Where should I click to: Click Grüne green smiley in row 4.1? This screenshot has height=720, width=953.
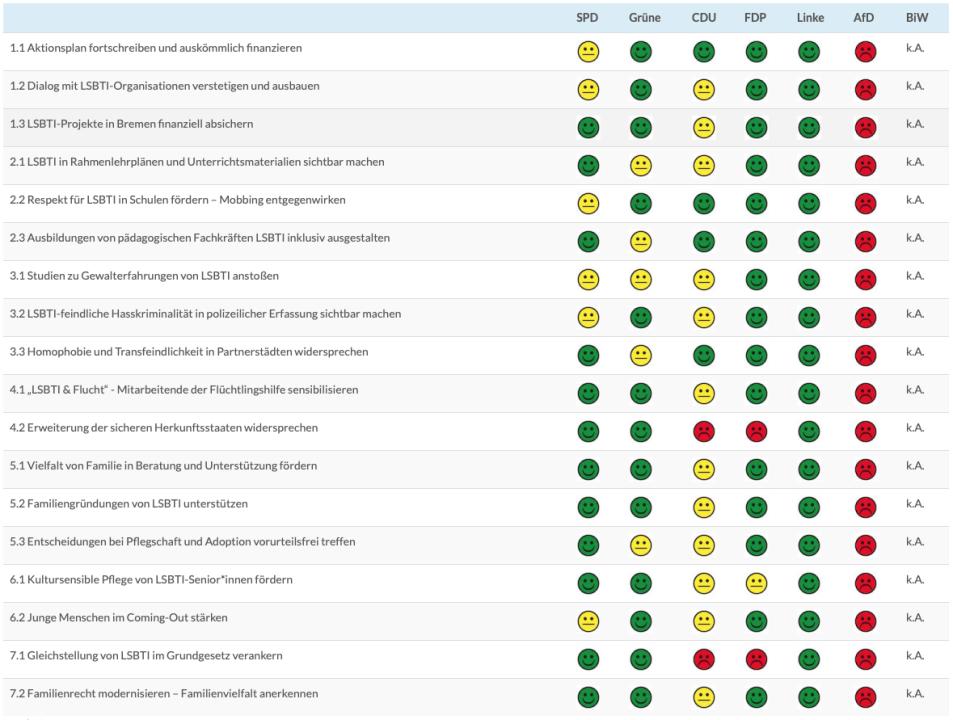(x=641, y=394)
